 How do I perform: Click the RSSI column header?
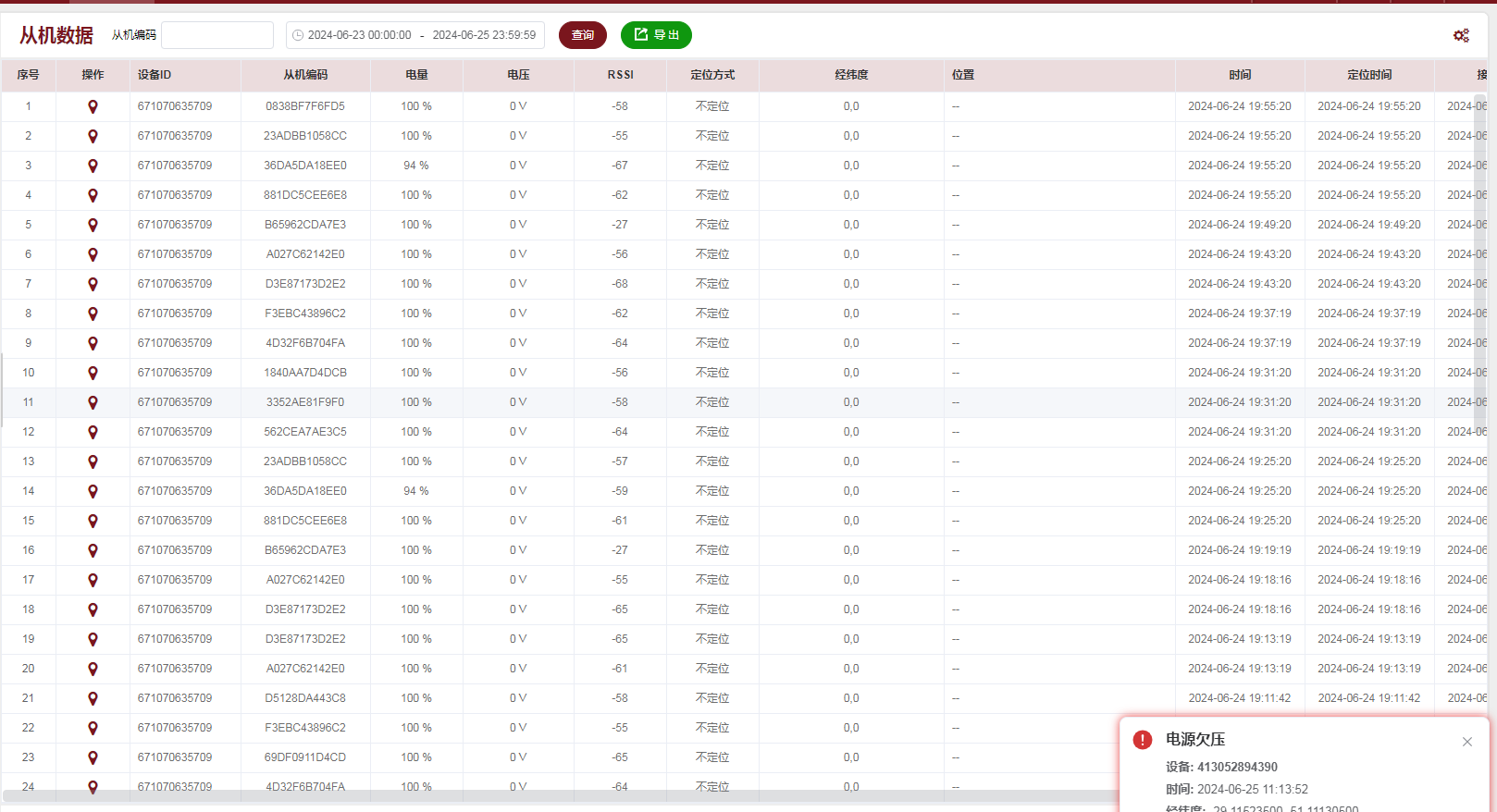pyautogui.click(x=620, y=75)
